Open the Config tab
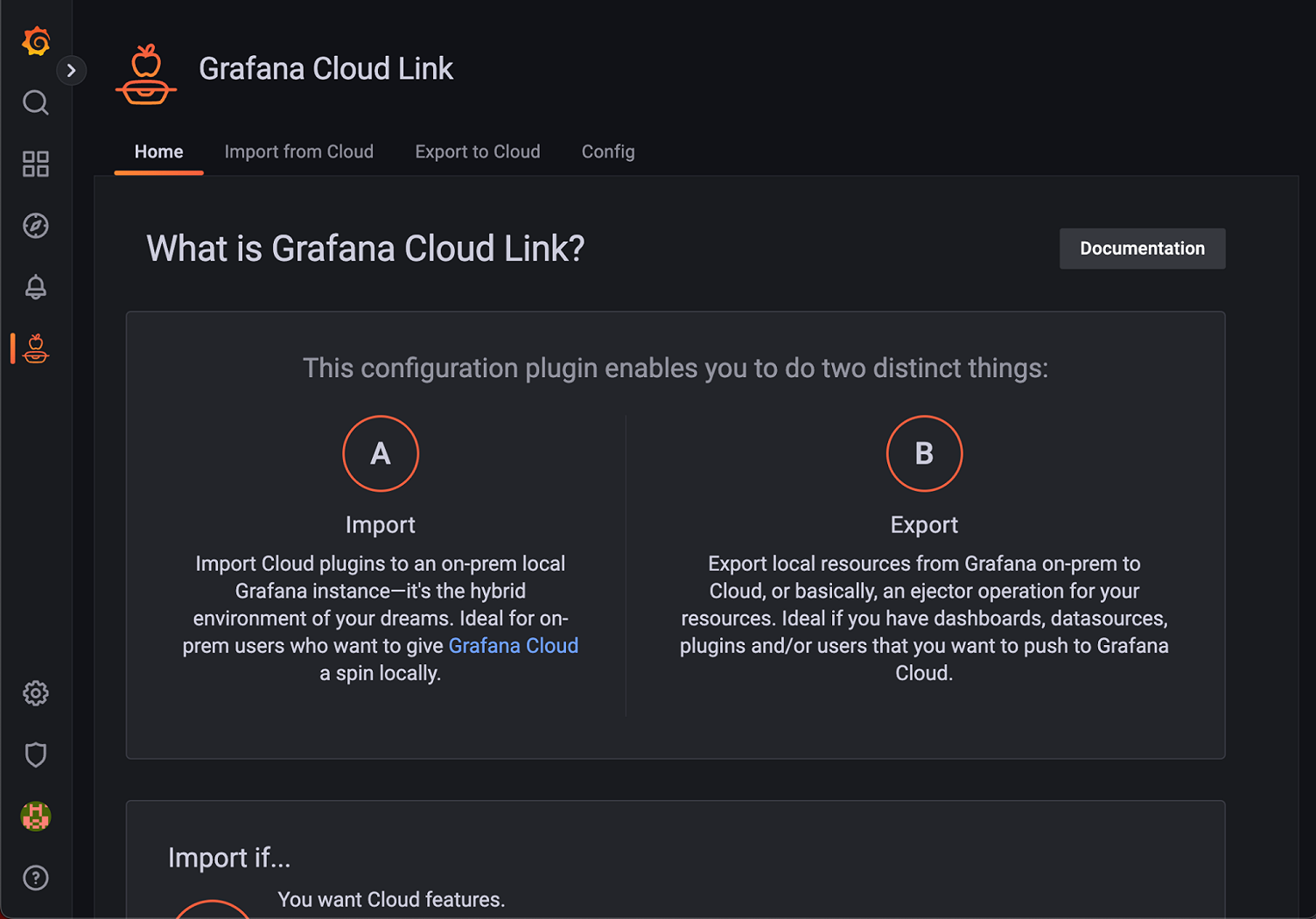 [607, 151]
